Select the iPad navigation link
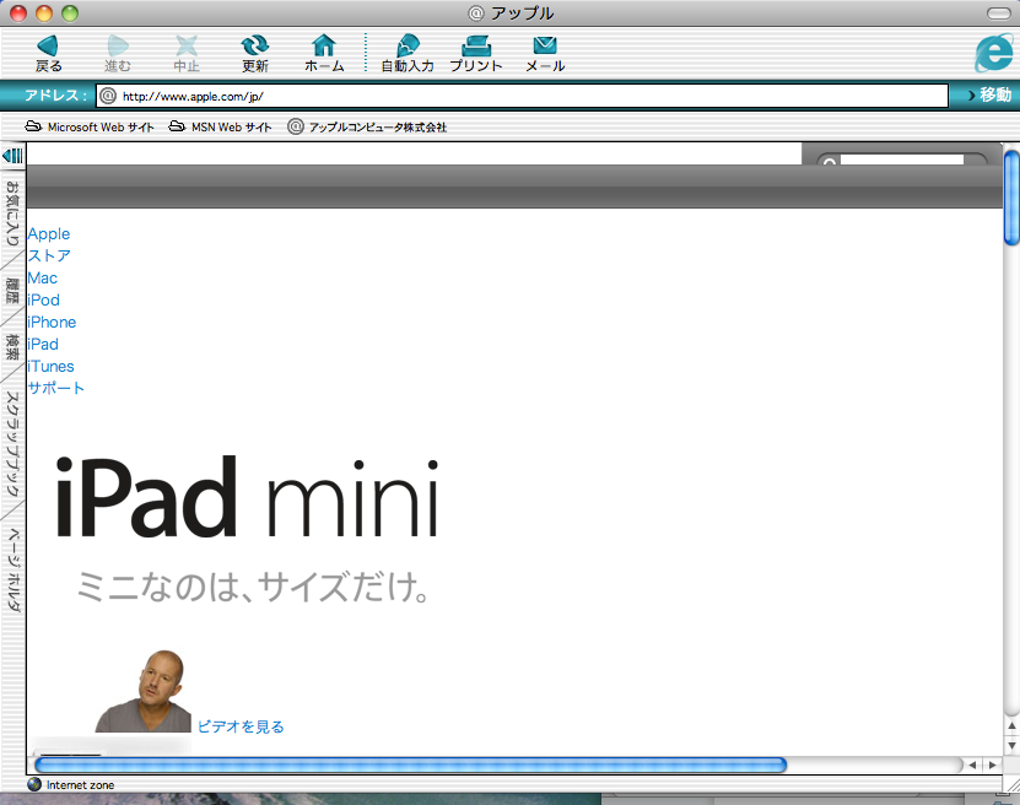 (x=43, y=344)
